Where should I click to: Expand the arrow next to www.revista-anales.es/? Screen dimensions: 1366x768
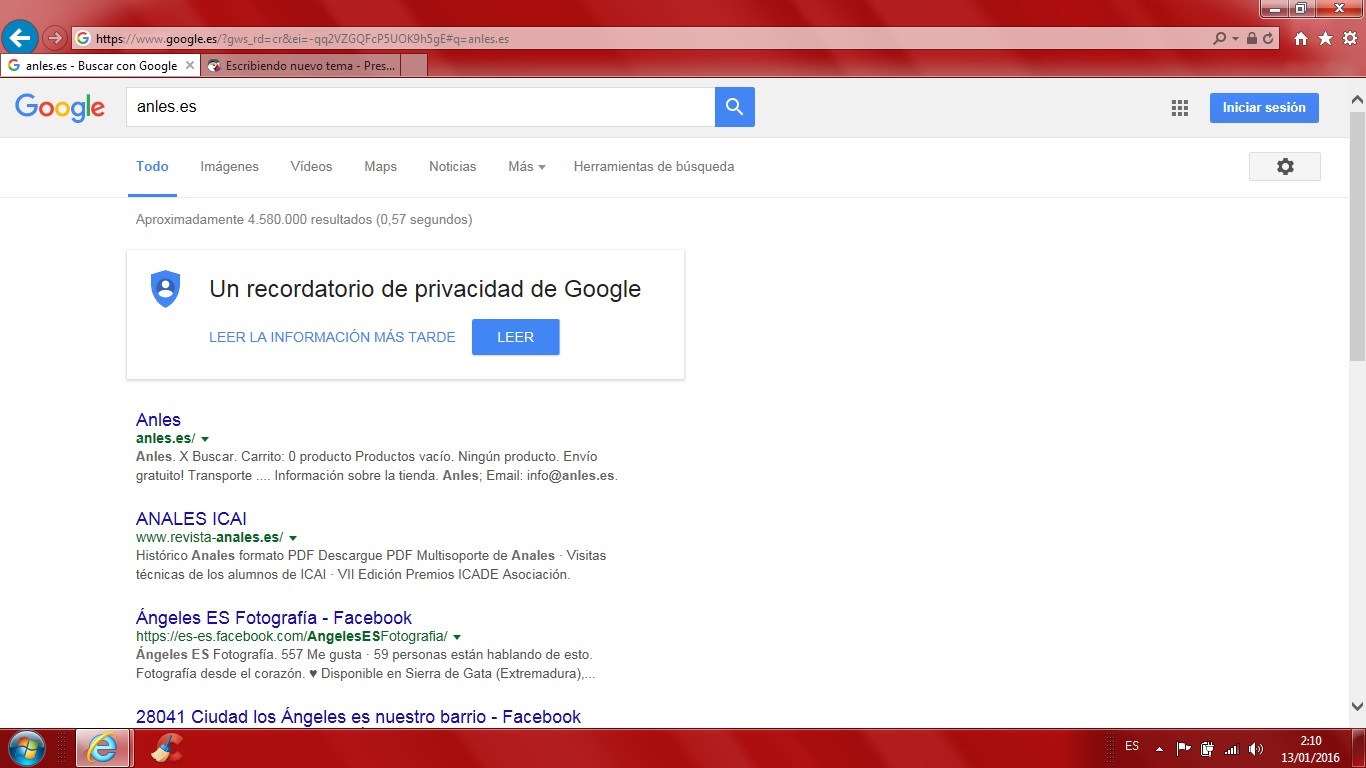[293, 538]
